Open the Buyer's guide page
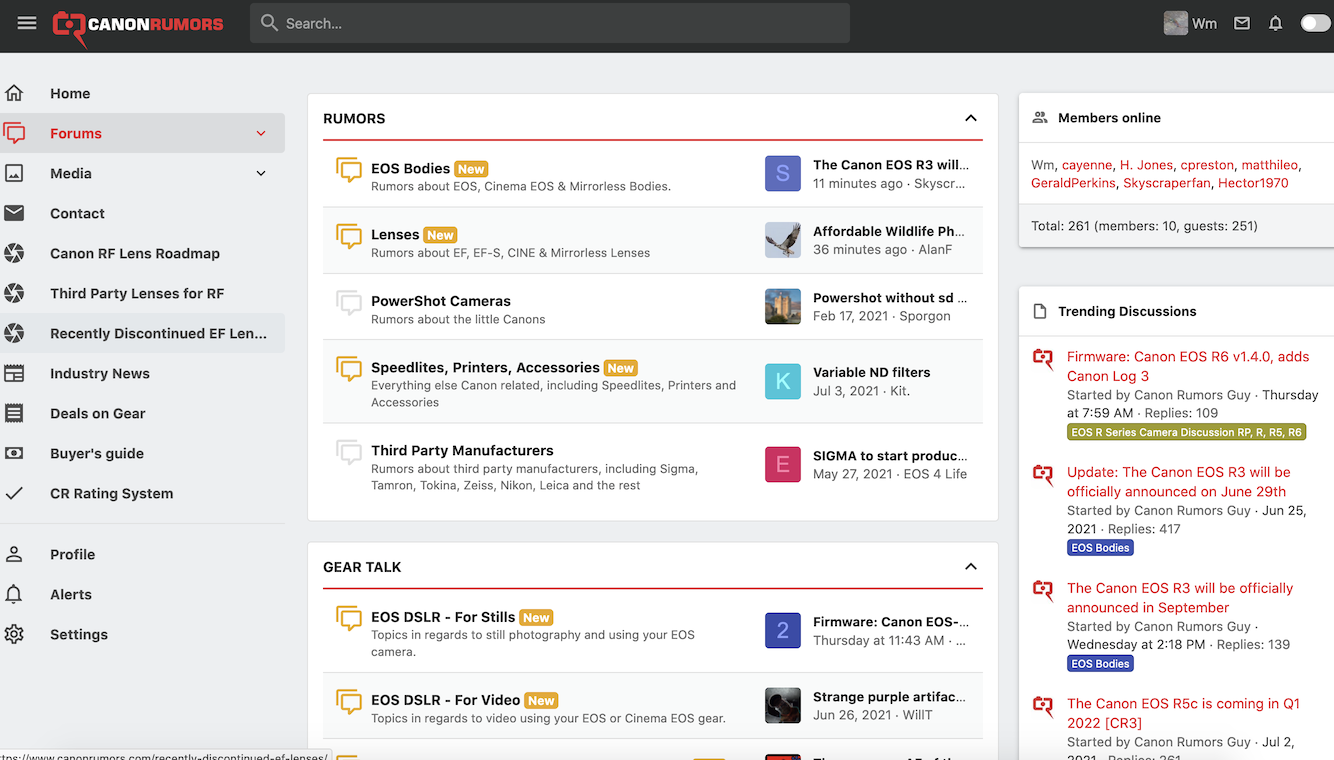Screen dimensions: 1334x760 pyautogui.click(x=97, y=453)
